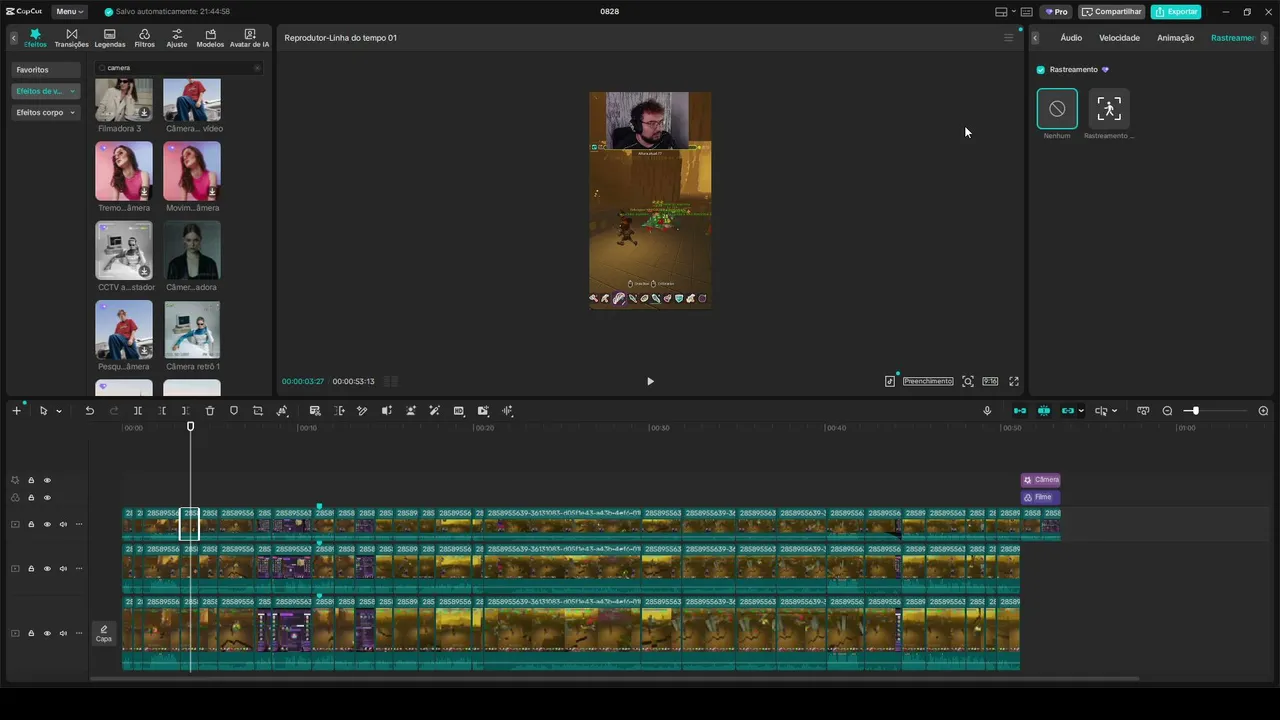Zoom out the timeline

pos(1167,411)
